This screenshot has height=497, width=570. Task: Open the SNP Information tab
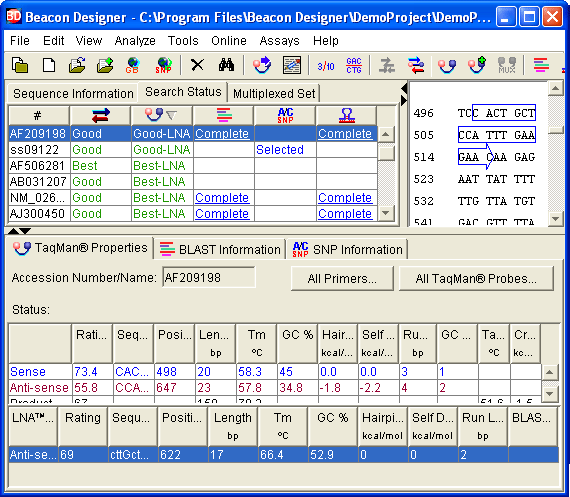(348, 250)
